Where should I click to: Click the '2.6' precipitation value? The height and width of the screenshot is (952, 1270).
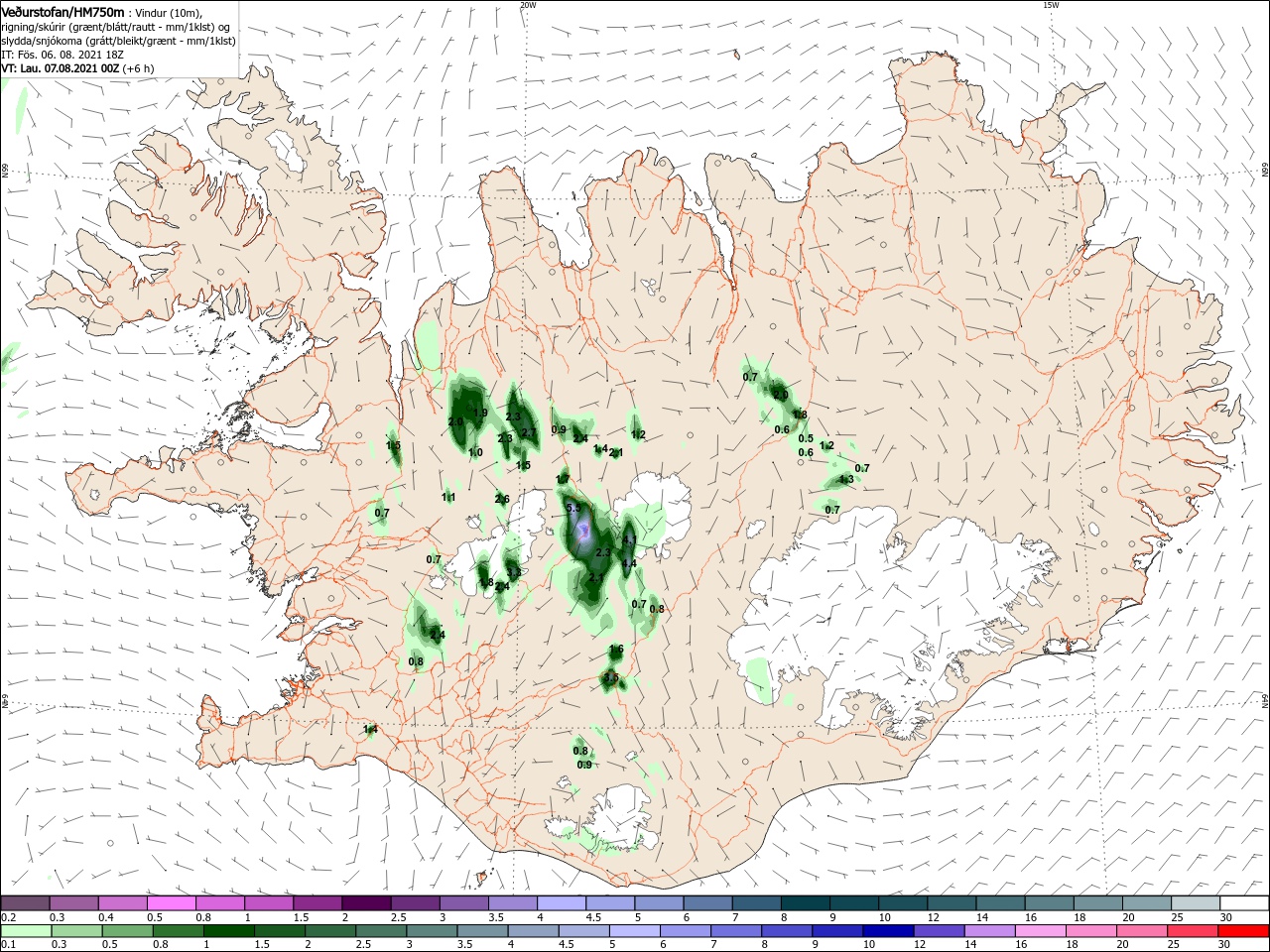coord(502,499)
